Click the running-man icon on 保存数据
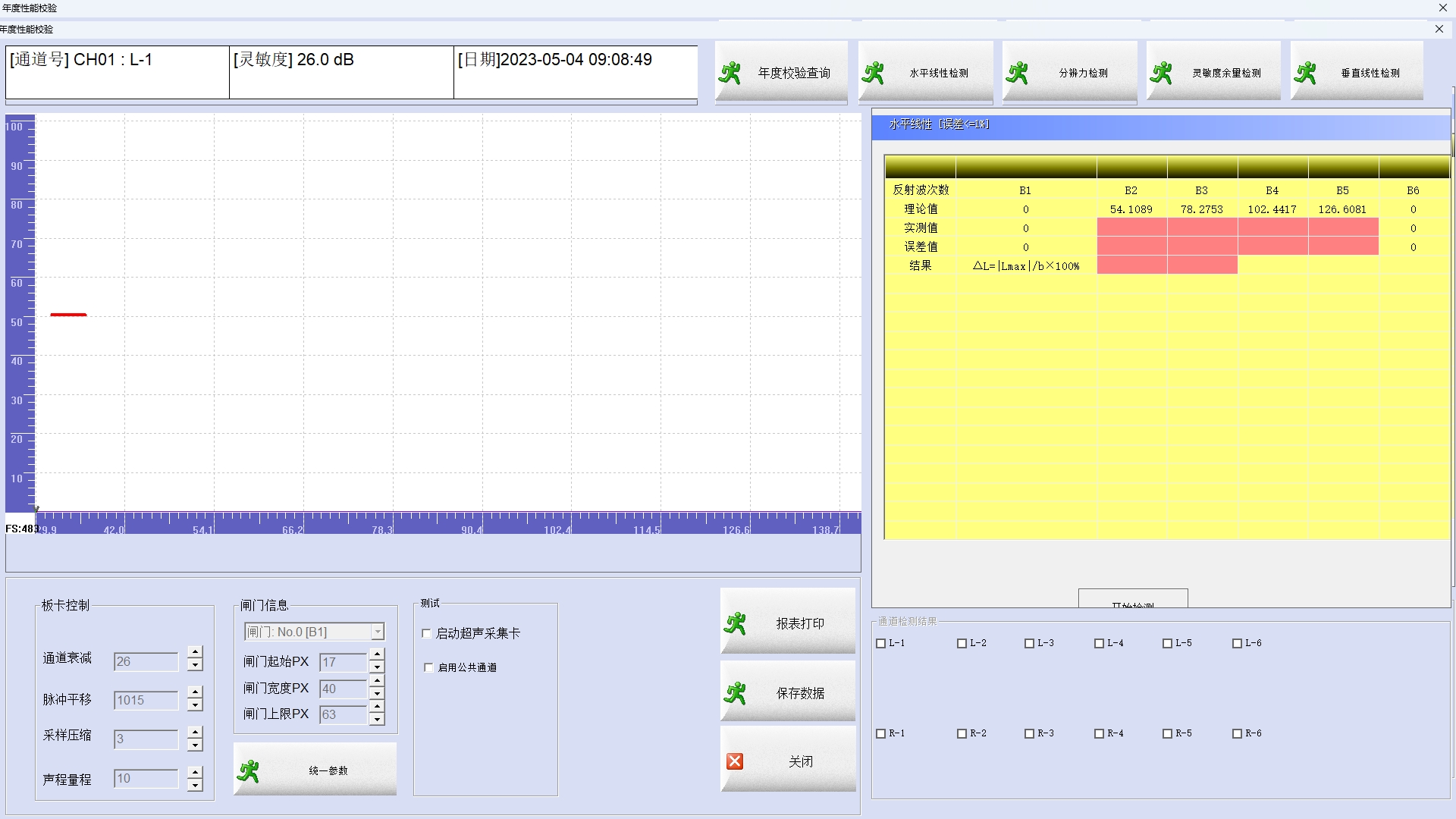This screenshot has width=1456, height=819. [x=736, y=693]
